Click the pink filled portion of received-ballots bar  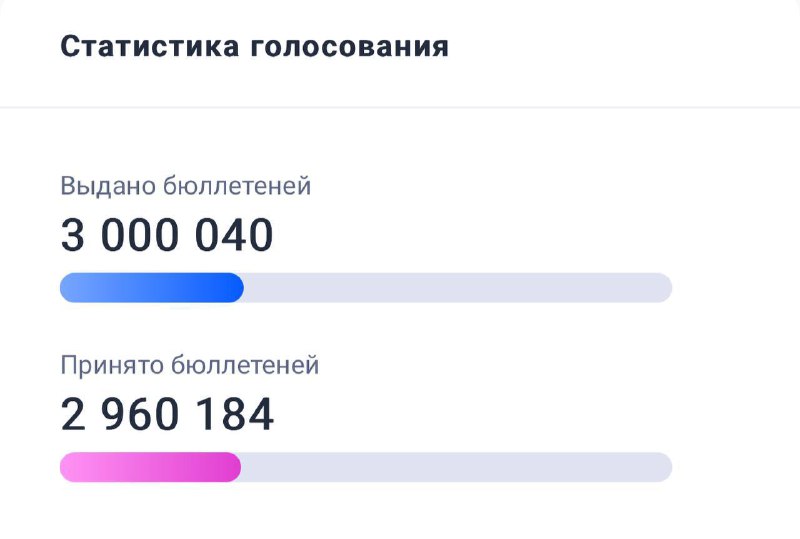pos(150,467)
